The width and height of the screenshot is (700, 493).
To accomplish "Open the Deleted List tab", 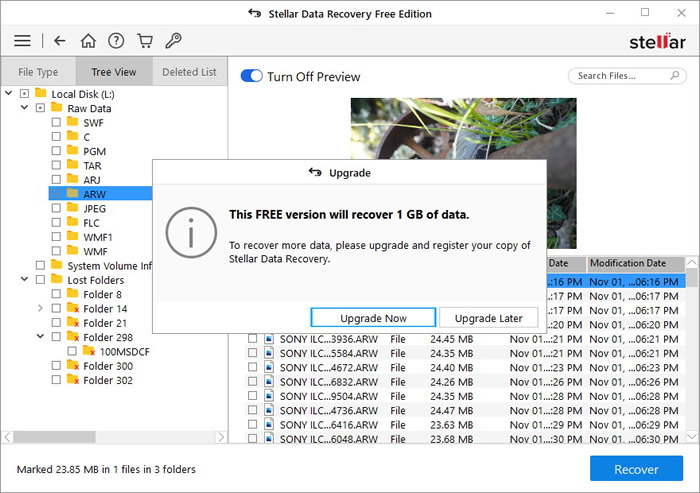I will click(189, 72).
